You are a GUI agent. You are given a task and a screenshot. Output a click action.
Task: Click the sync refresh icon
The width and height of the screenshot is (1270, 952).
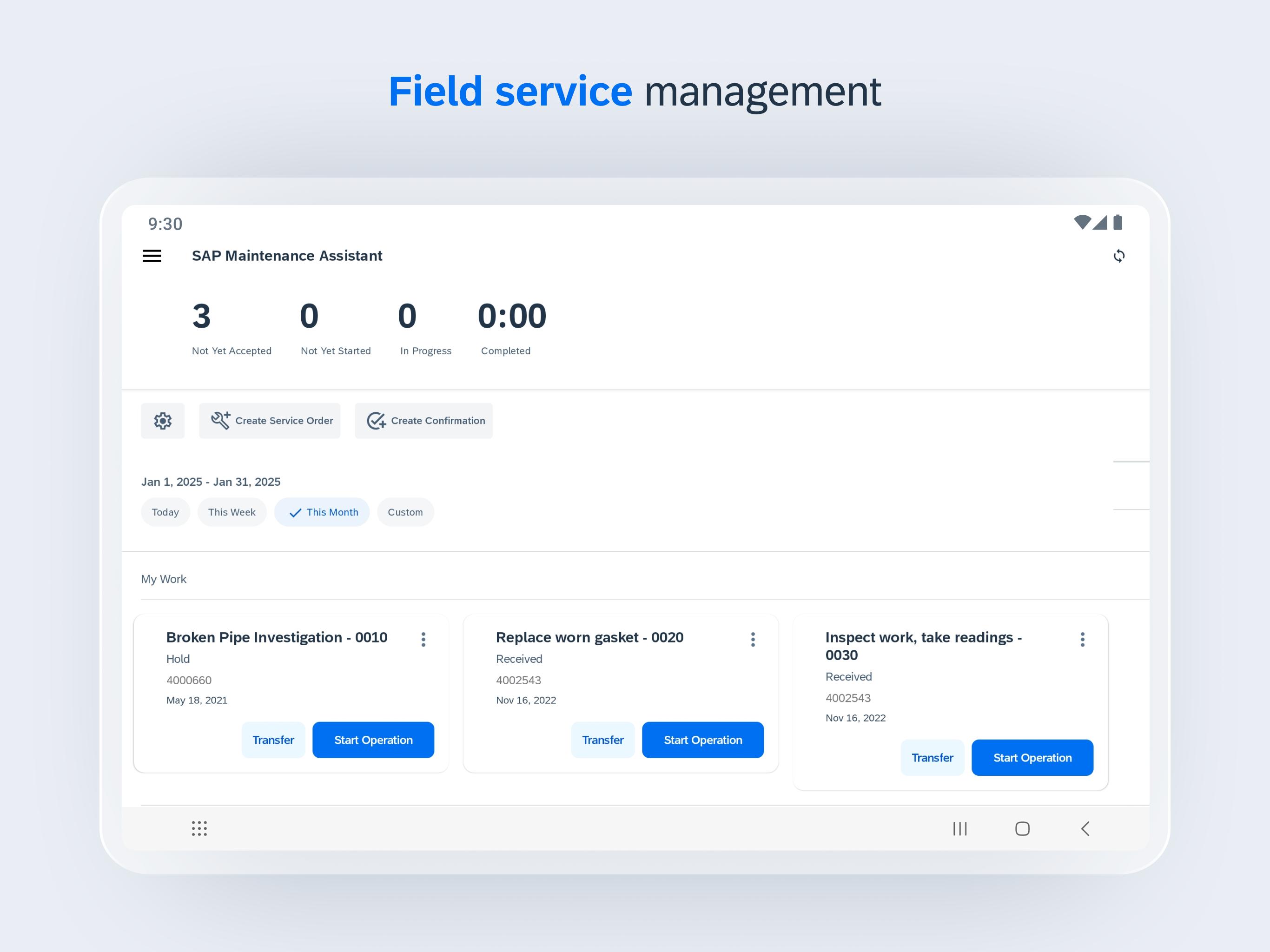pos(1118,256)
